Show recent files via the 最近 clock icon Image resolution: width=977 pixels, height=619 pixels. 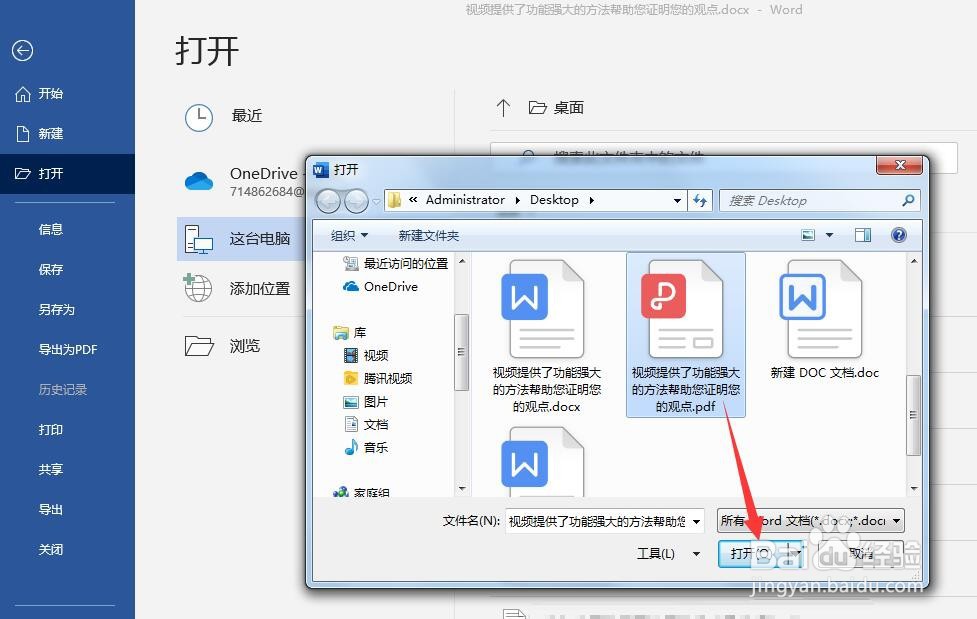tap(199, 117)
